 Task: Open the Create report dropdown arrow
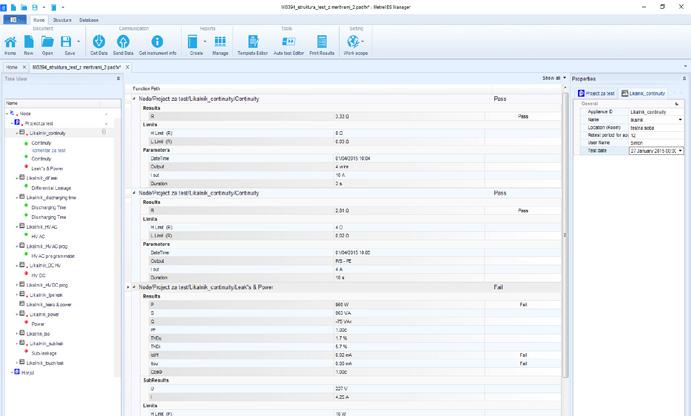[204, 42]
